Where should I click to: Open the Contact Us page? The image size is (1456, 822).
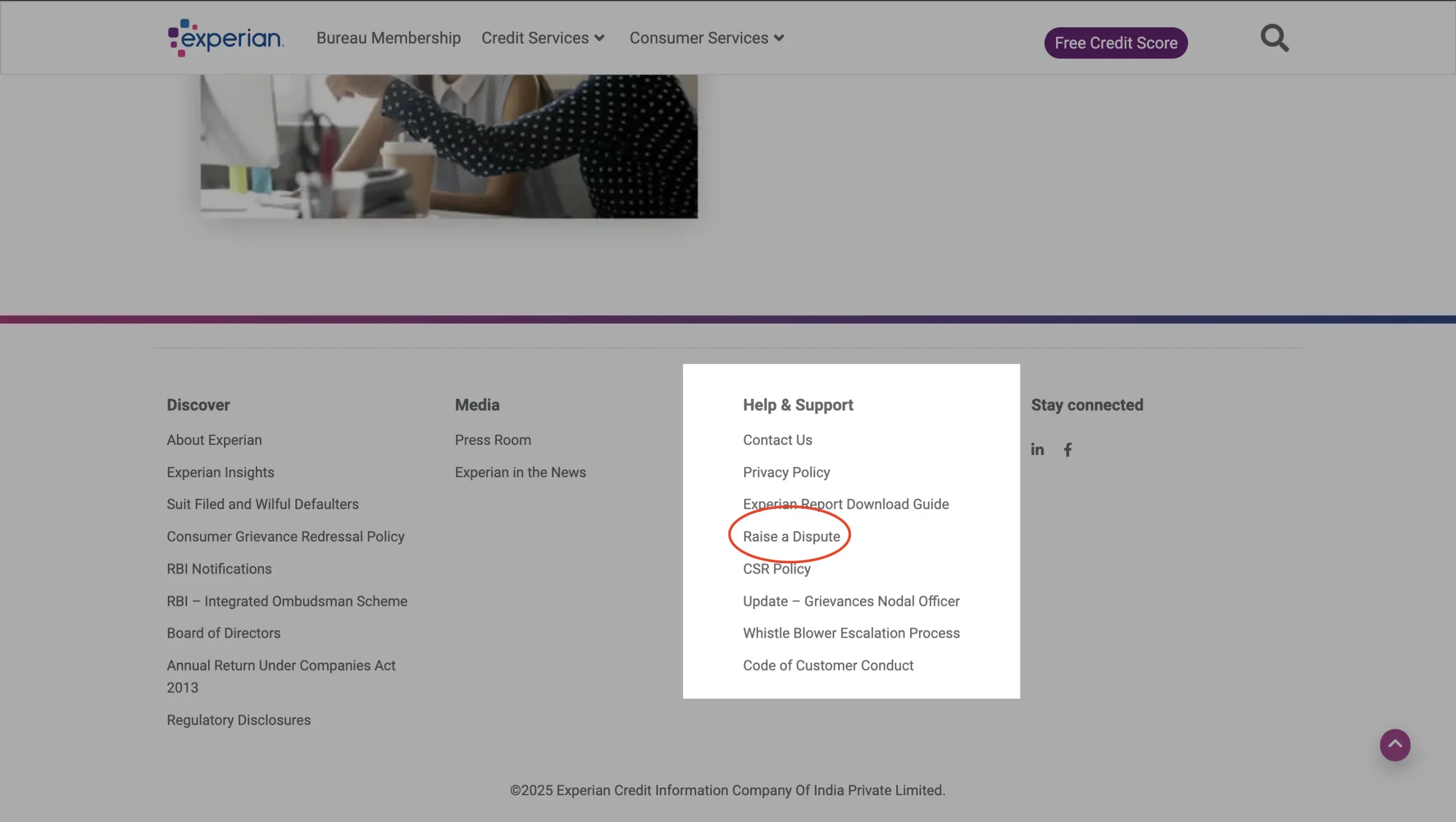777,439
